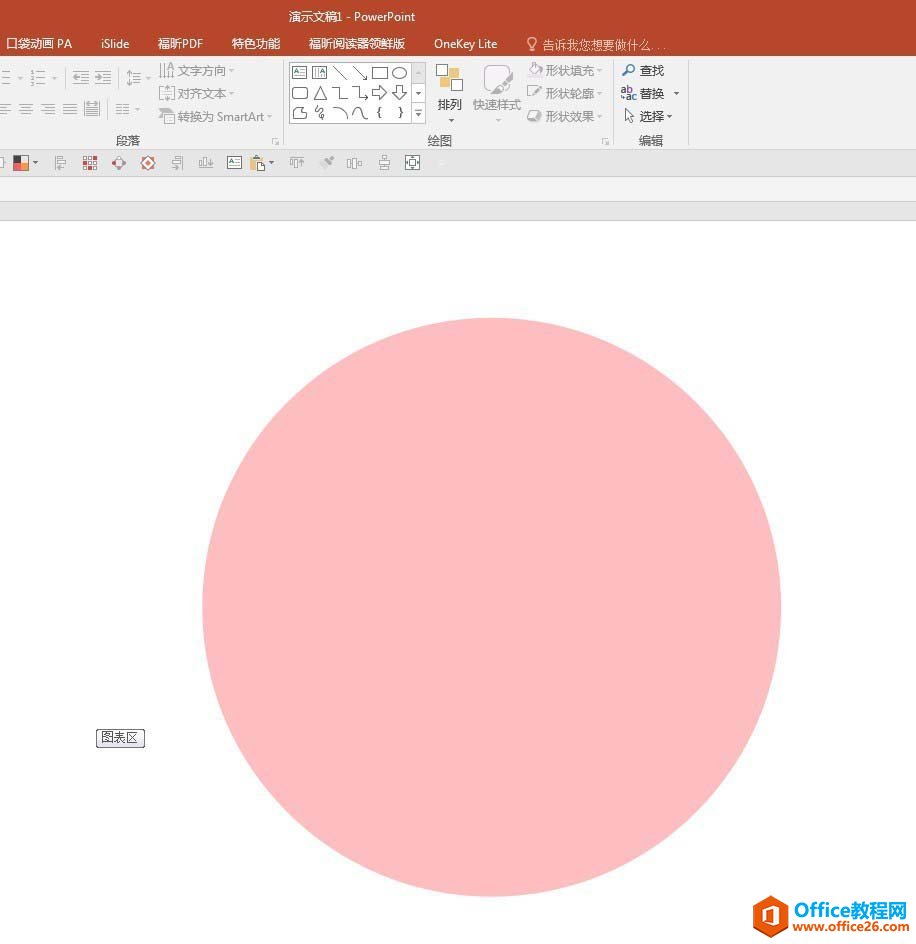Select the elbow arrow connector shape

click(360, 93)
